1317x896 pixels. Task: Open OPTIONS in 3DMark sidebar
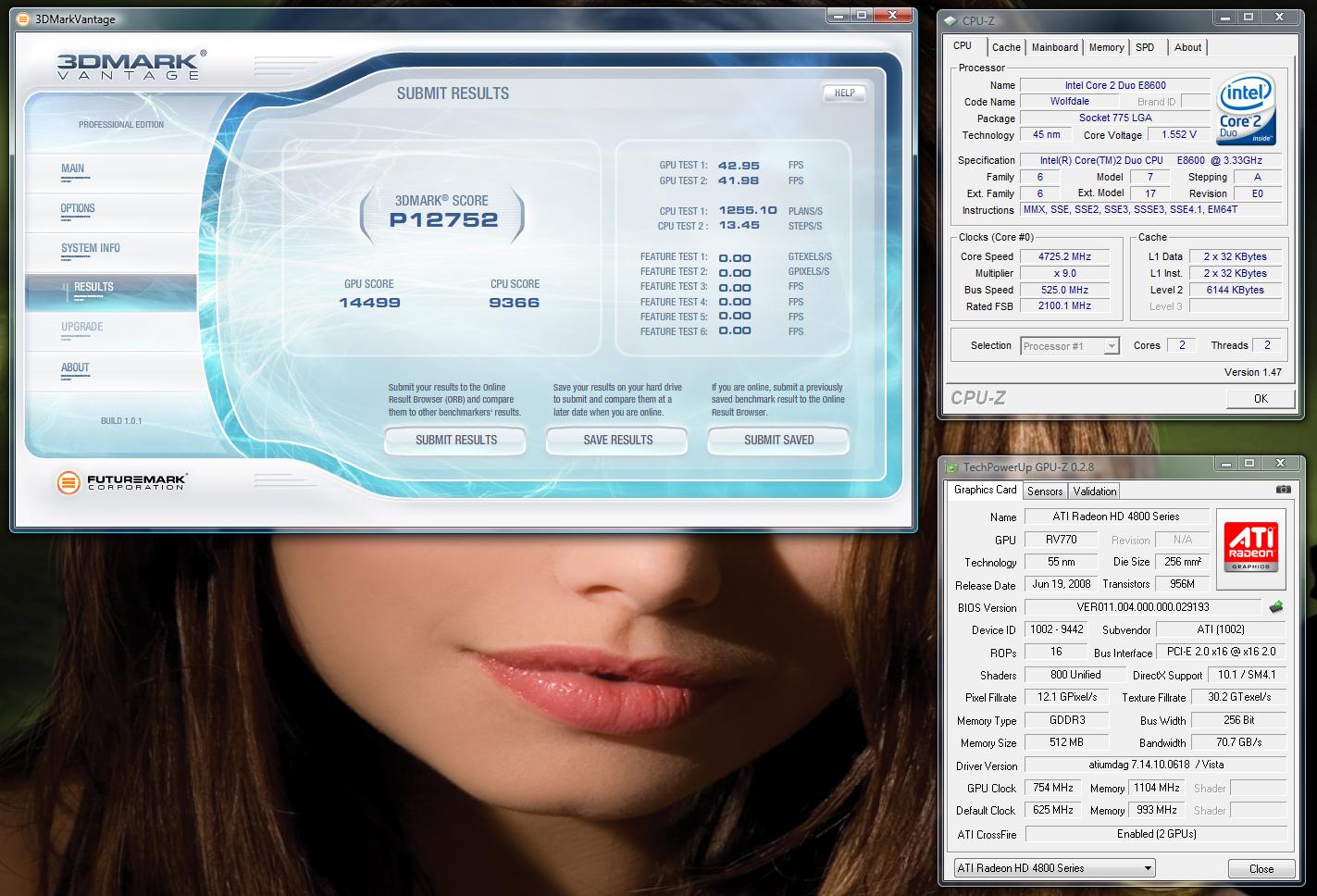[x=78, y=208]
